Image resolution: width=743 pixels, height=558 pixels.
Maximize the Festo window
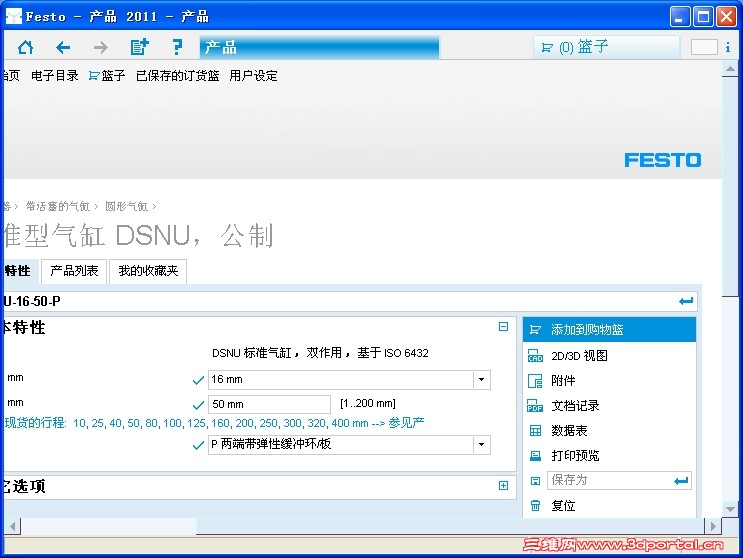point(703,17)
